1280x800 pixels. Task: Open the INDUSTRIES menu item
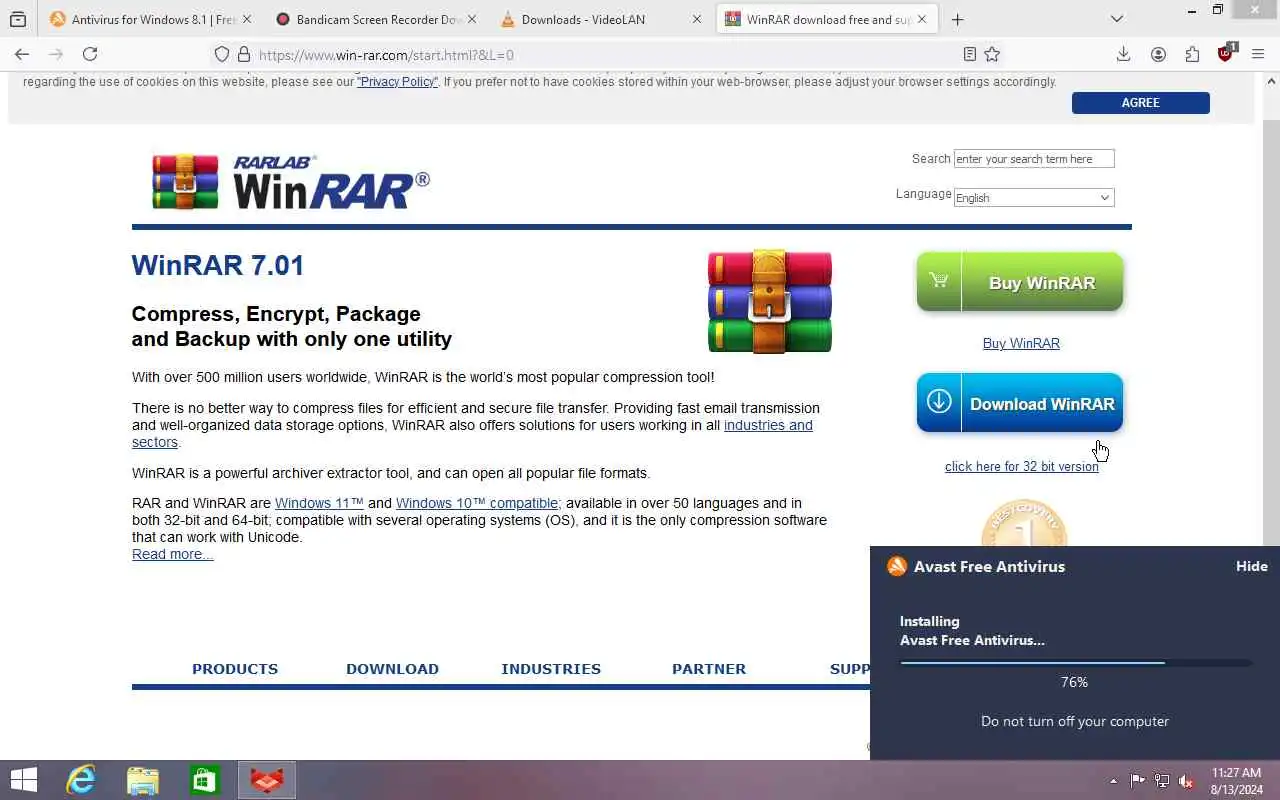(551, 669)
